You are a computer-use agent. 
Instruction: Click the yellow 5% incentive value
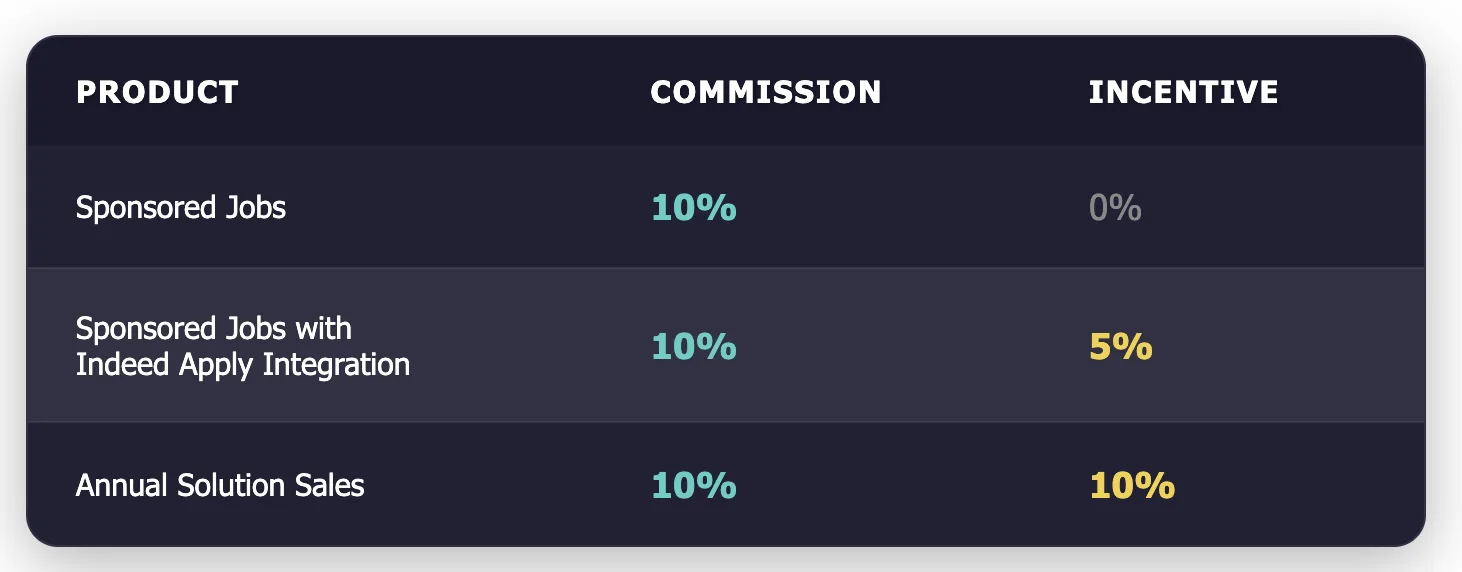point(1121,347)
